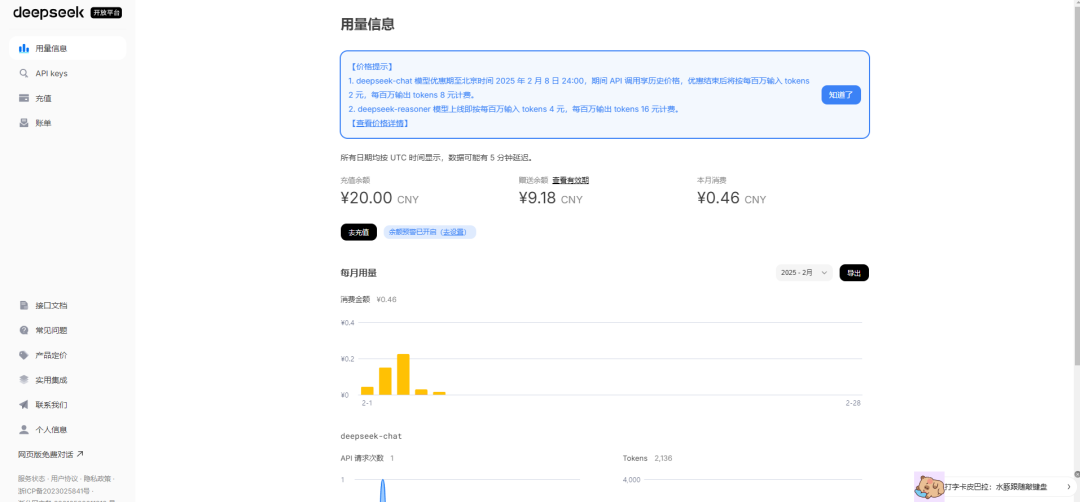Open 查看价格详情 pricing details link
This screenshot has height=502, width=1080.
point(380,123)
